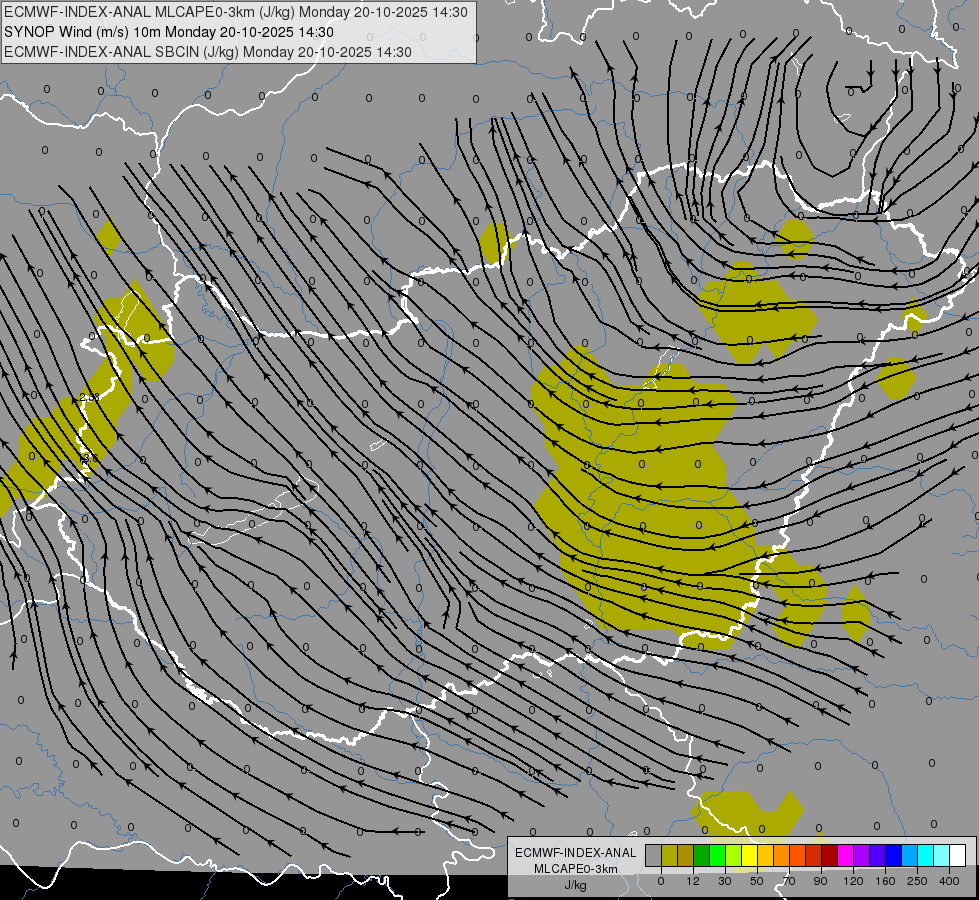Select the gray legend swatch below 0
The width and height of the screenshot is (979, 900).
point(654,855)
